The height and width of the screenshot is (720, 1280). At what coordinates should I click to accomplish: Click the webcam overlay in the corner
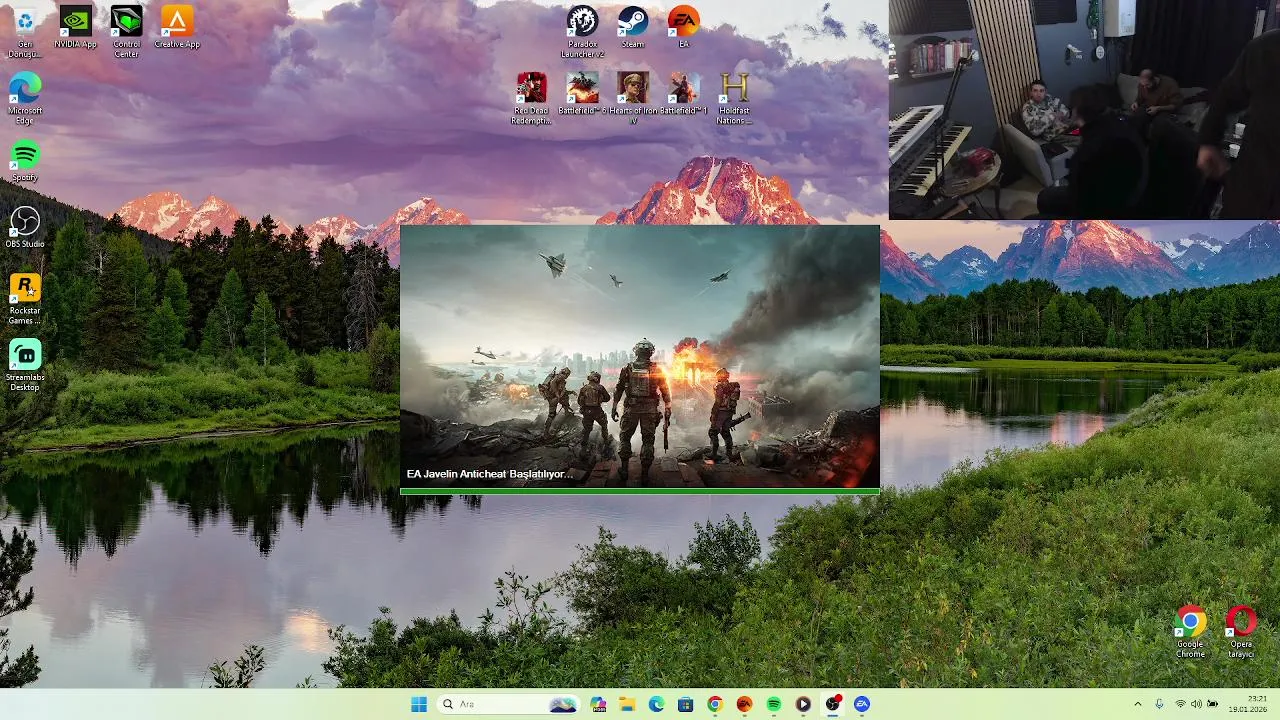coord(1084,109)
